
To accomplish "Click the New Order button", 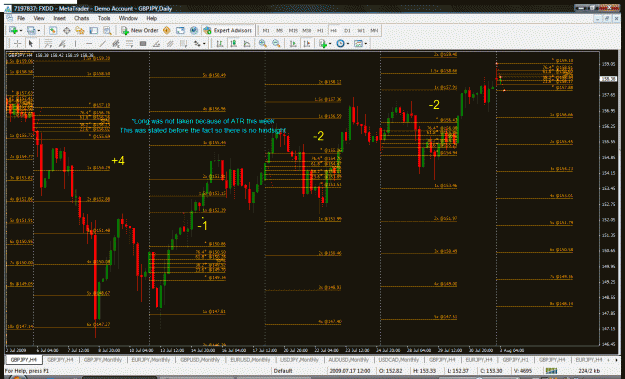I will (x=140, y=30).
